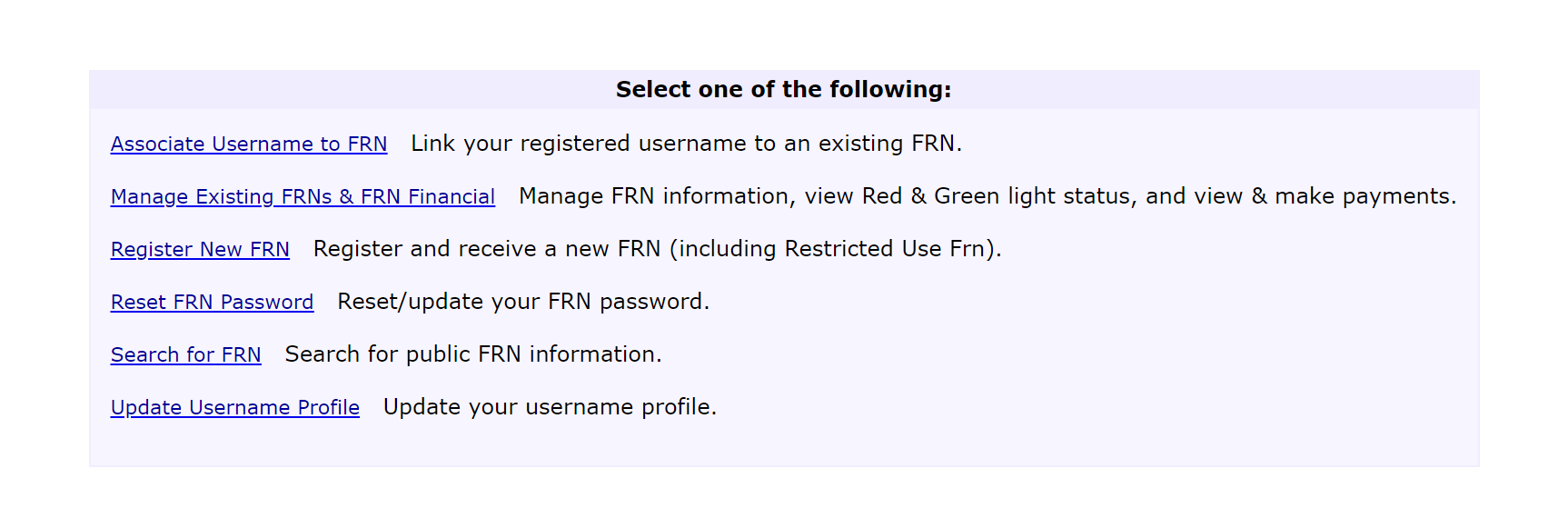Go to Reset FRN Password
This screenshot has height=528, width=1568.
pos(212,303)
